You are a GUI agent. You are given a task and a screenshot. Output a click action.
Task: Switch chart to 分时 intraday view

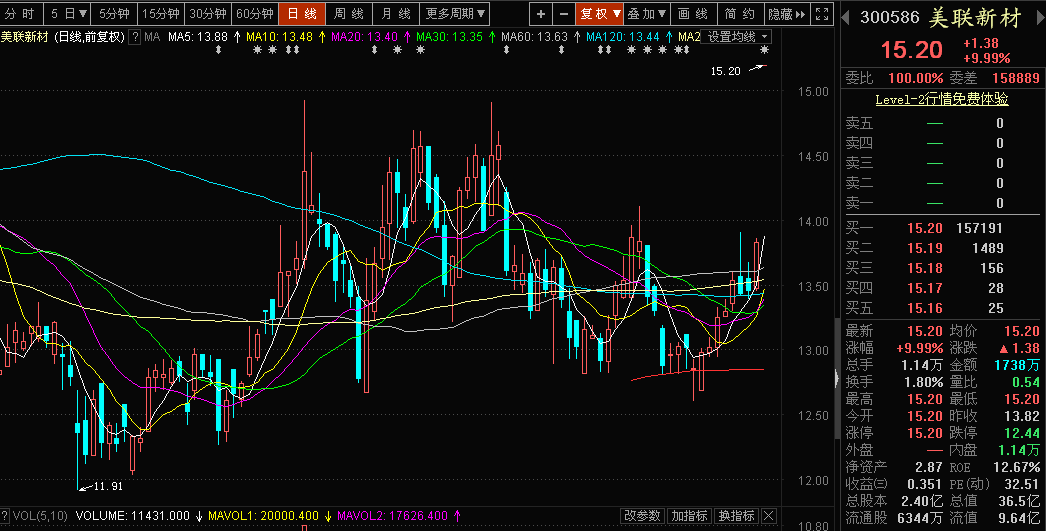tap(21, 14)
